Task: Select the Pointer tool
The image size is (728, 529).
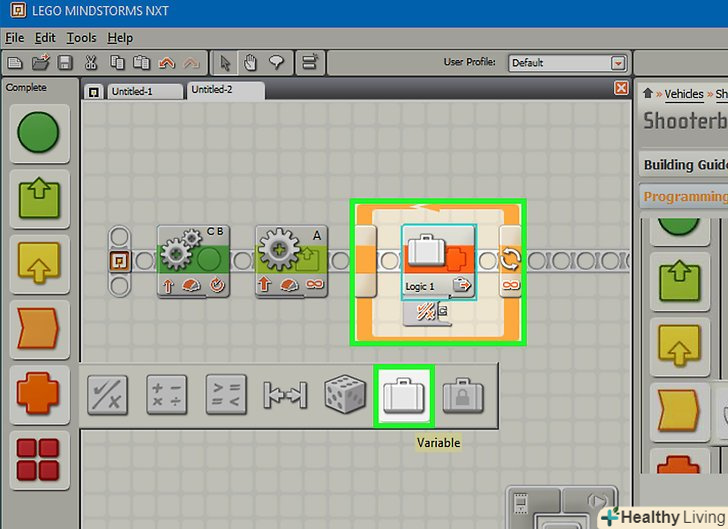Action: coord(225,62)
